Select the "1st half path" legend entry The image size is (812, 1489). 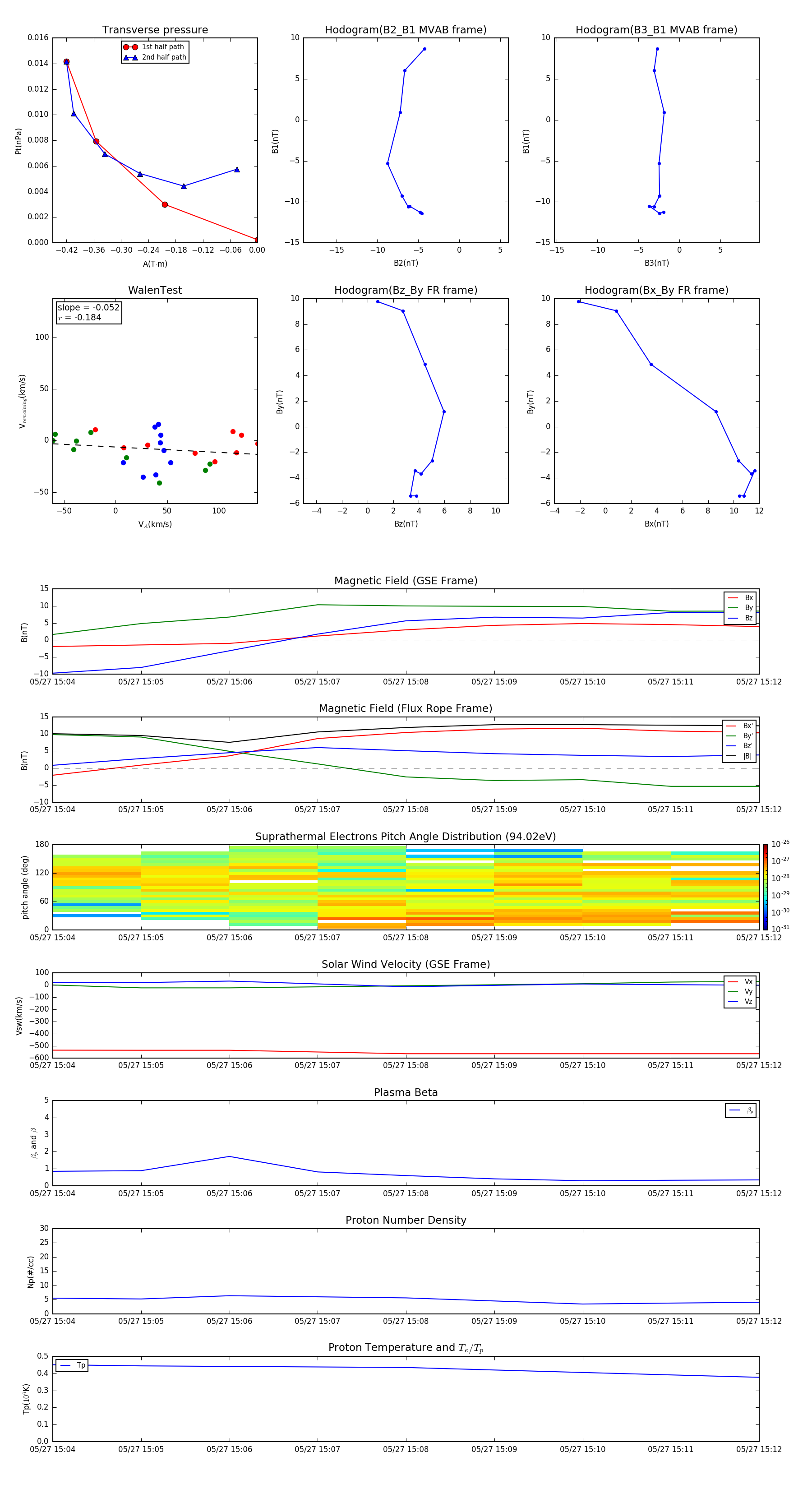point(154,47)
